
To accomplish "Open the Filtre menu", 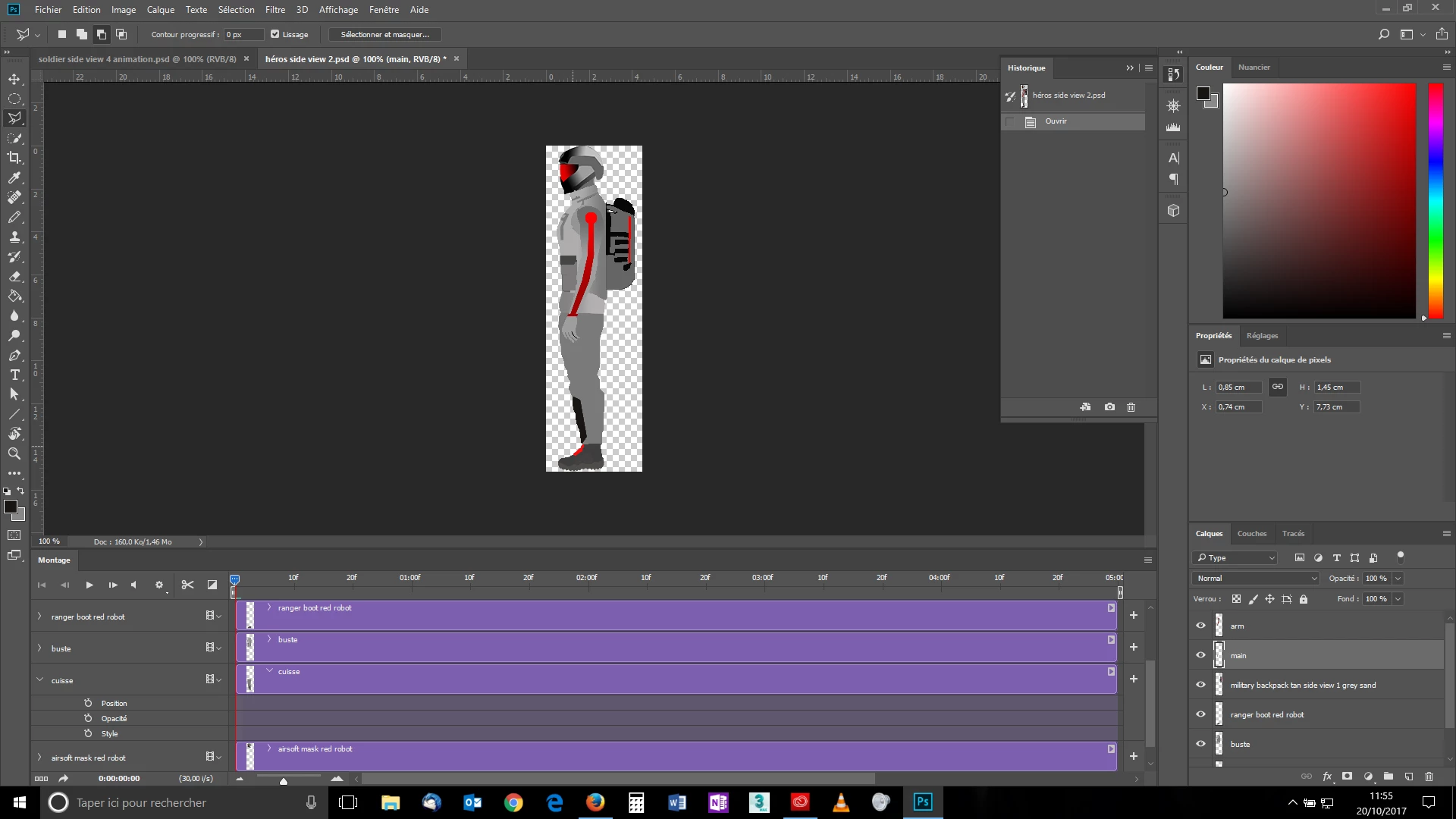I will pyautogui.click(x=275, y=10).
